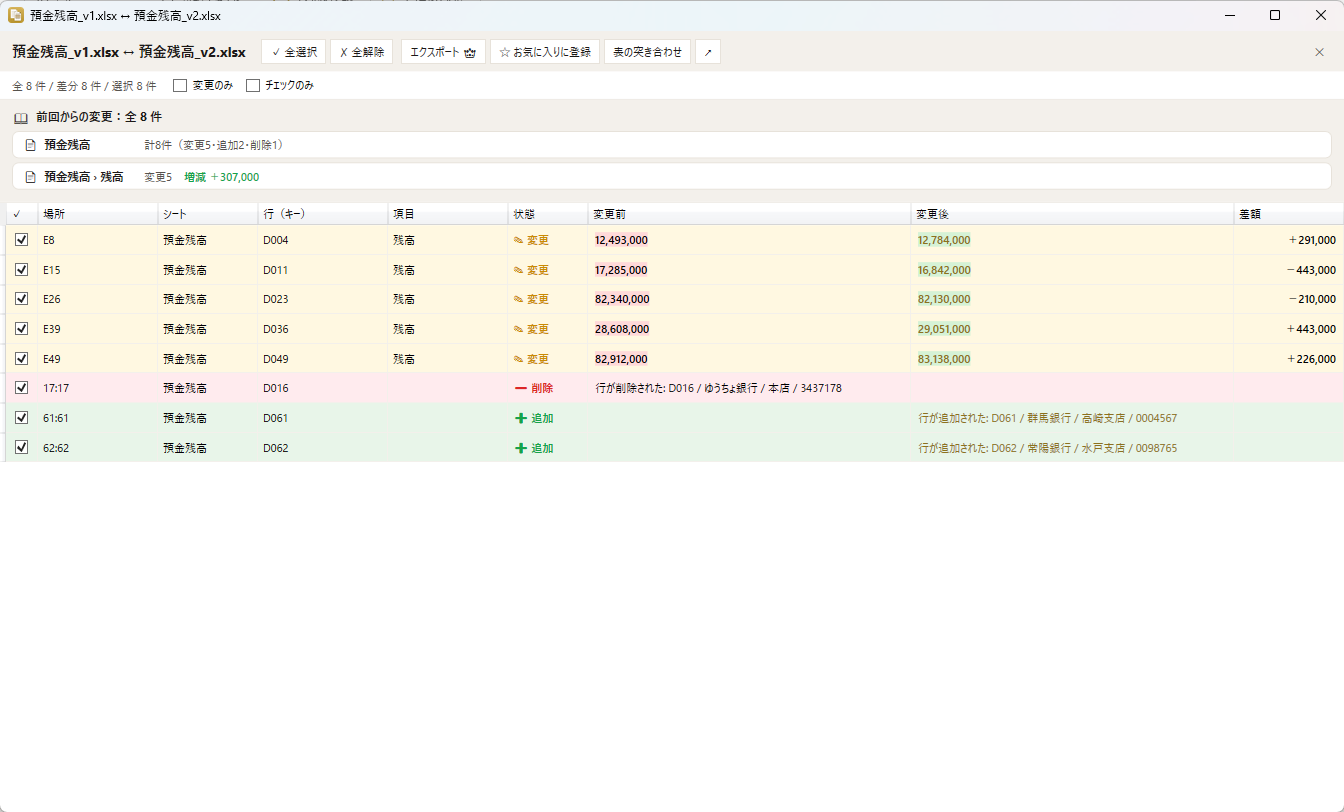The width and height of the screenshot is (1344, 812).
Task: Click お気に入りに登録 to add a favorite
Action: click(545, 52)
